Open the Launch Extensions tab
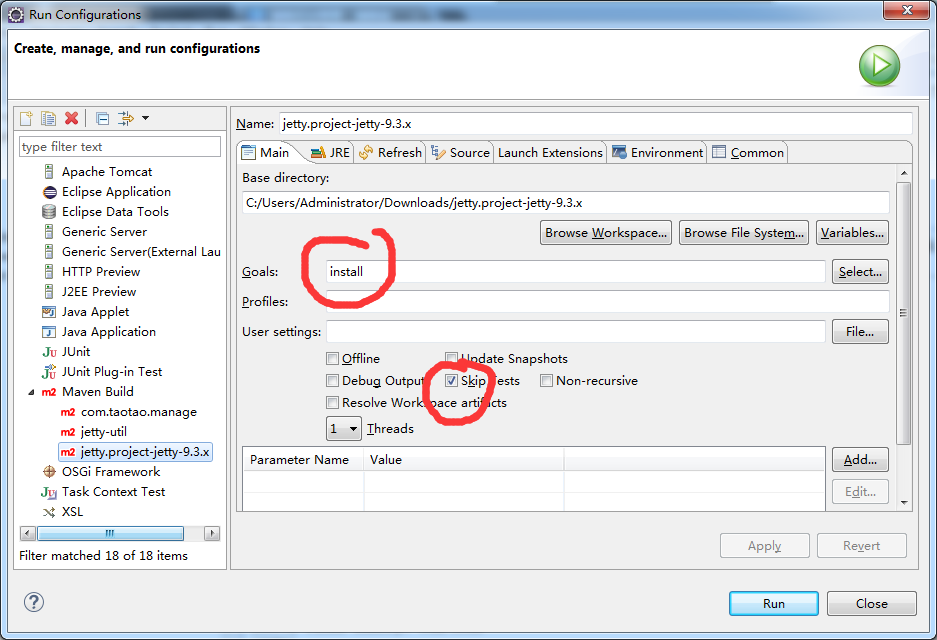This screenshot has width=937, height=640. [550, 153]
